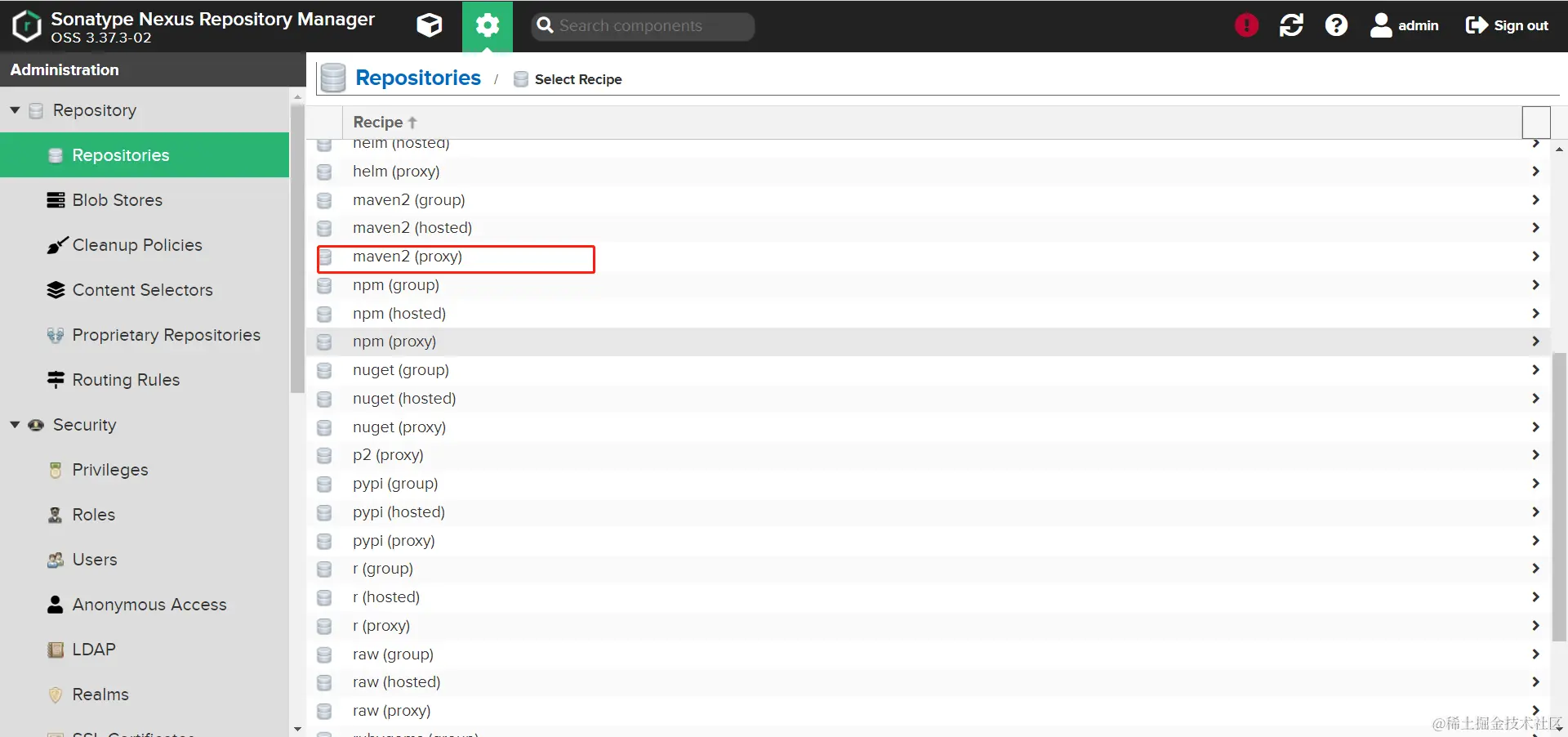
Task: Click the Content Selectors layers icon
Action: tap(56, 290)
